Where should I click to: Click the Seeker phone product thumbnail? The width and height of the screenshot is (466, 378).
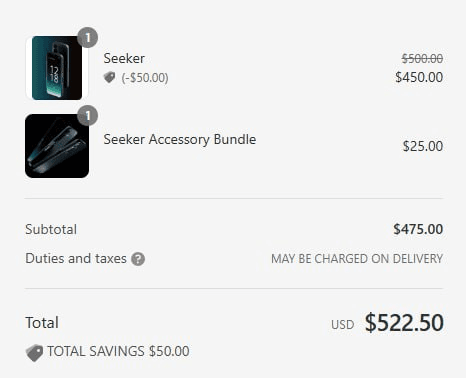click(x=57, y=68)
